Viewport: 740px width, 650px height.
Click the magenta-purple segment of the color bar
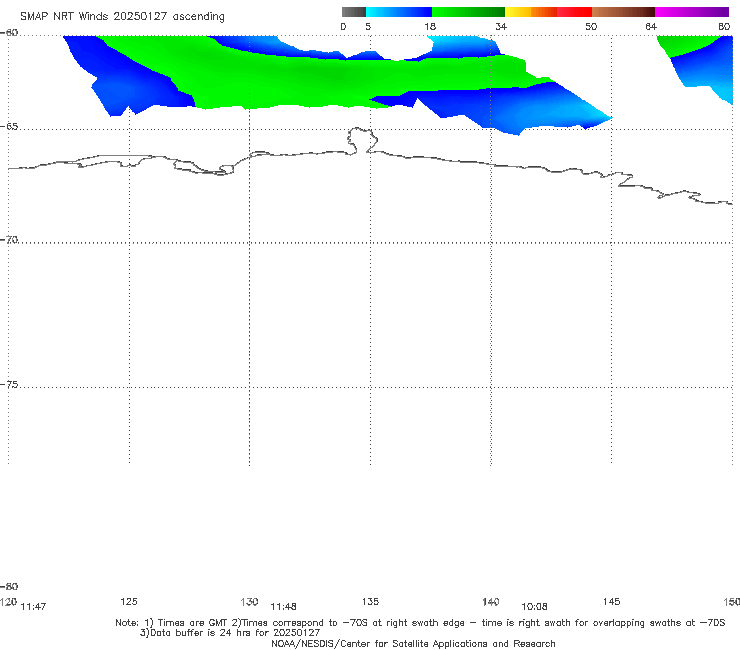(x=691, y=12)
